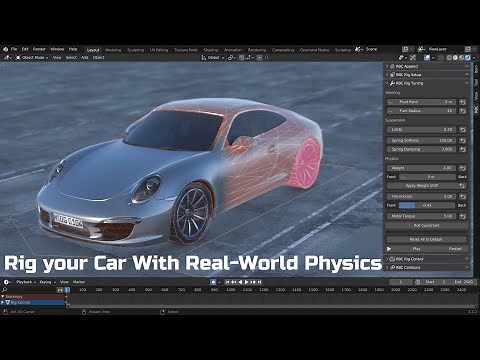Toggle X-ray view icon
480x360 pixels.
[441, 58]
